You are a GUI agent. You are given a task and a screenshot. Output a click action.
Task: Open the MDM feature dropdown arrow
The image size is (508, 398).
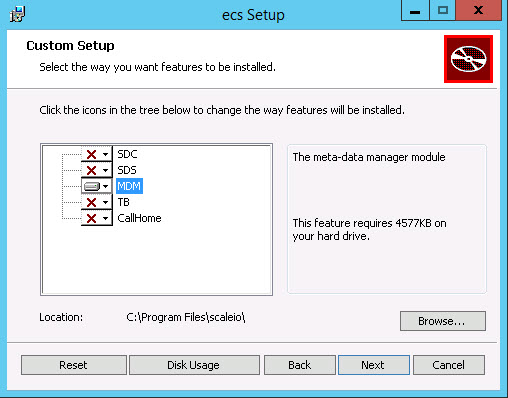[105, 186]
